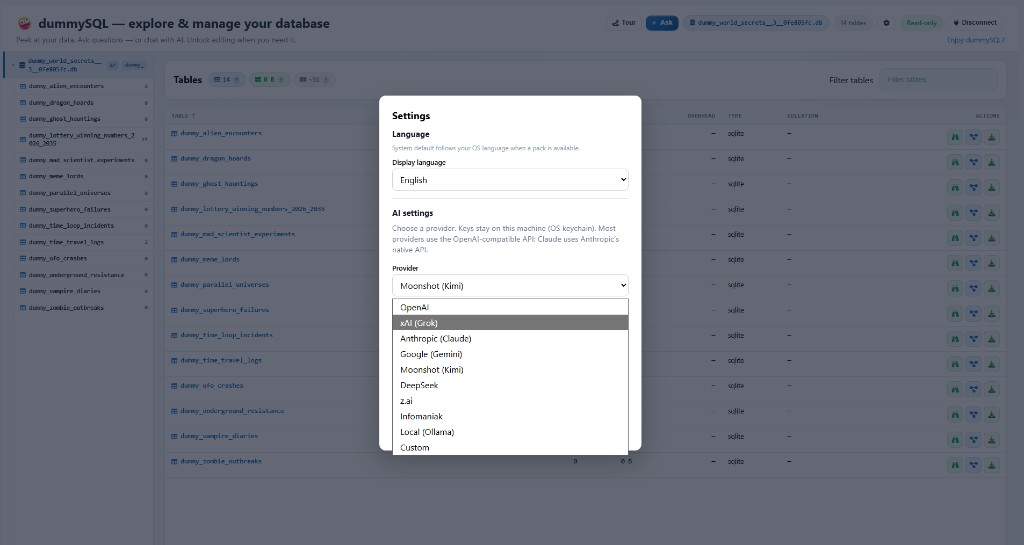
Task: Click the 14 table count chip beside Tables
Action: tap(227, 80)
